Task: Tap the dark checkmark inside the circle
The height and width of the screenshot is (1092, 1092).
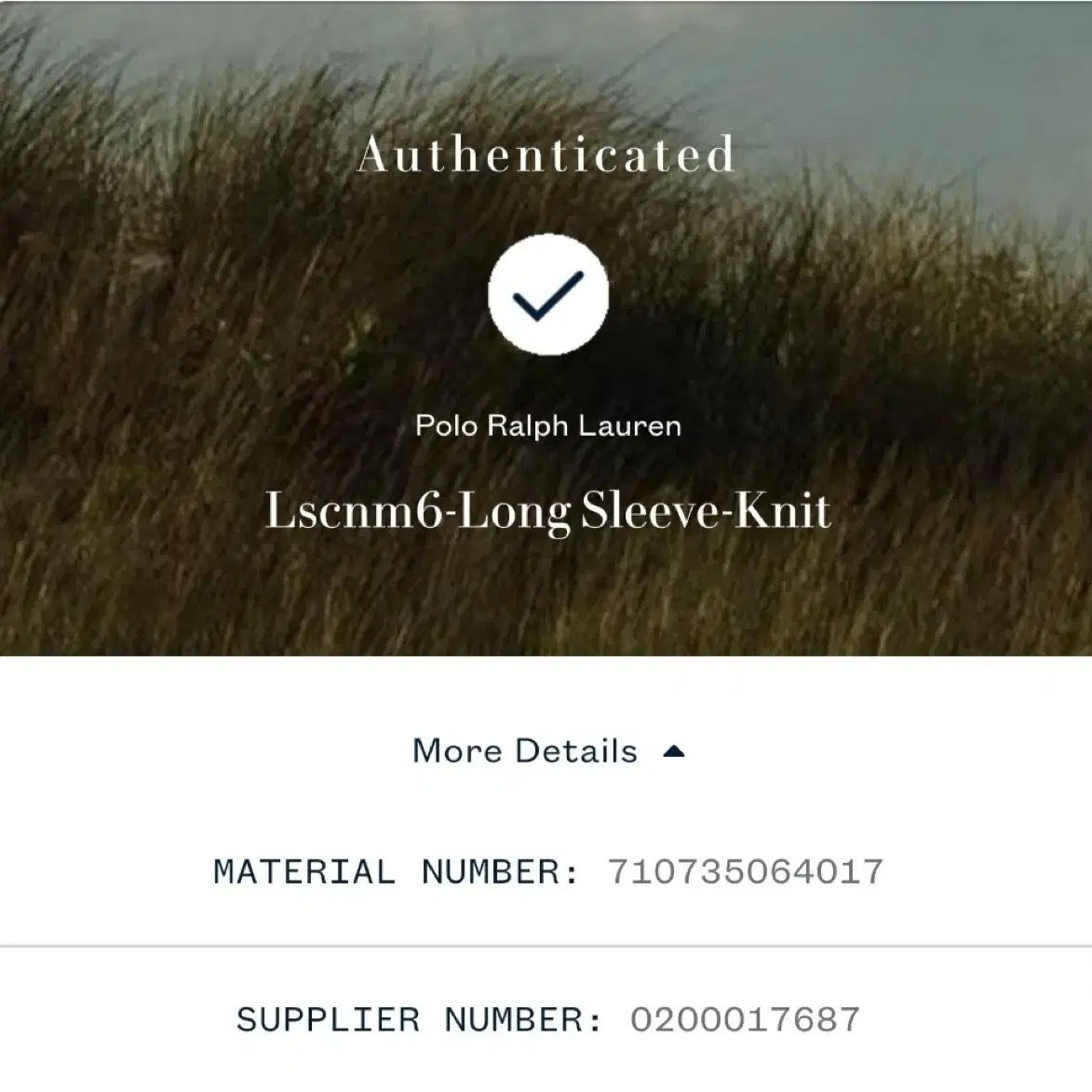Action: coord(548,296)
